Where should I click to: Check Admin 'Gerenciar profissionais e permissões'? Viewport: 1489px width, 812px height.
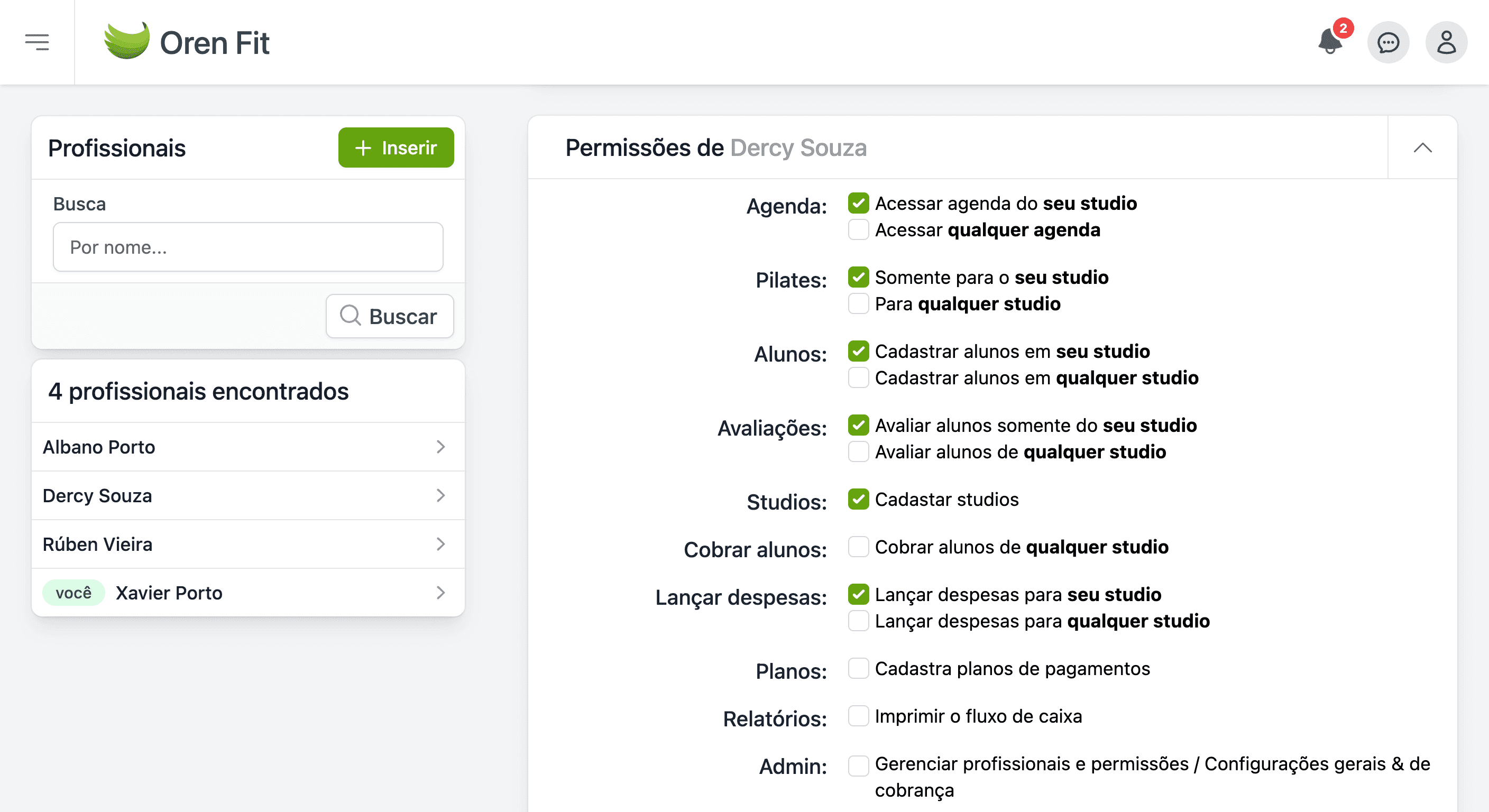(x=858, y=767)
